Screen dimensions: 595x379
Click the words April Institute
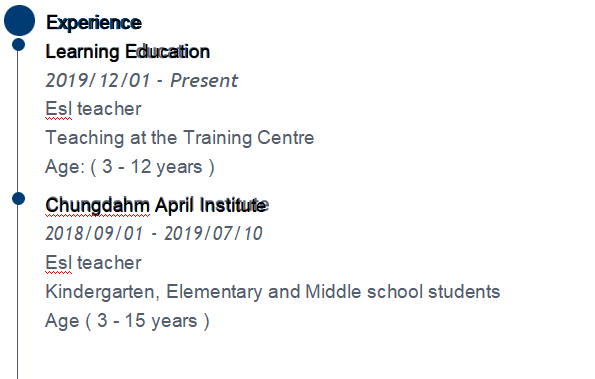tap(212, 205)
